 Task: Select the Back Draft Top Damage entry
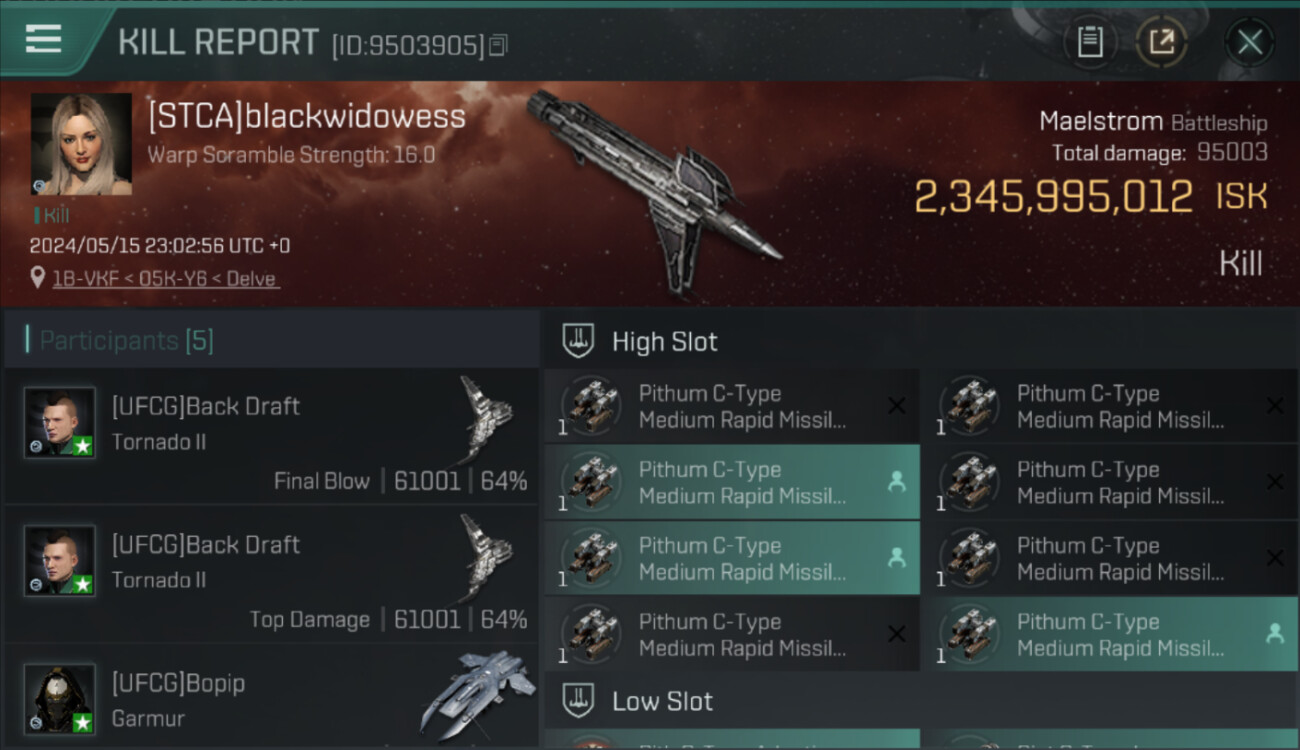coord(271,574)
